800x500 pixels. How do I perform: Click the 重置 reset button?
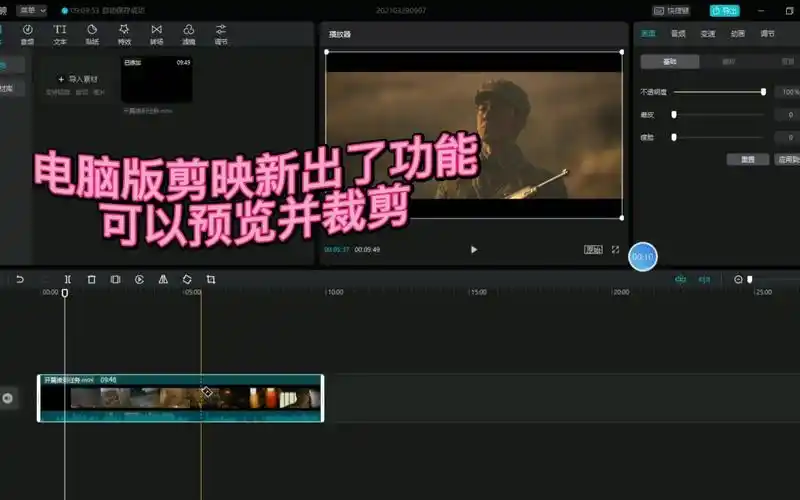(x=748, y=159)
